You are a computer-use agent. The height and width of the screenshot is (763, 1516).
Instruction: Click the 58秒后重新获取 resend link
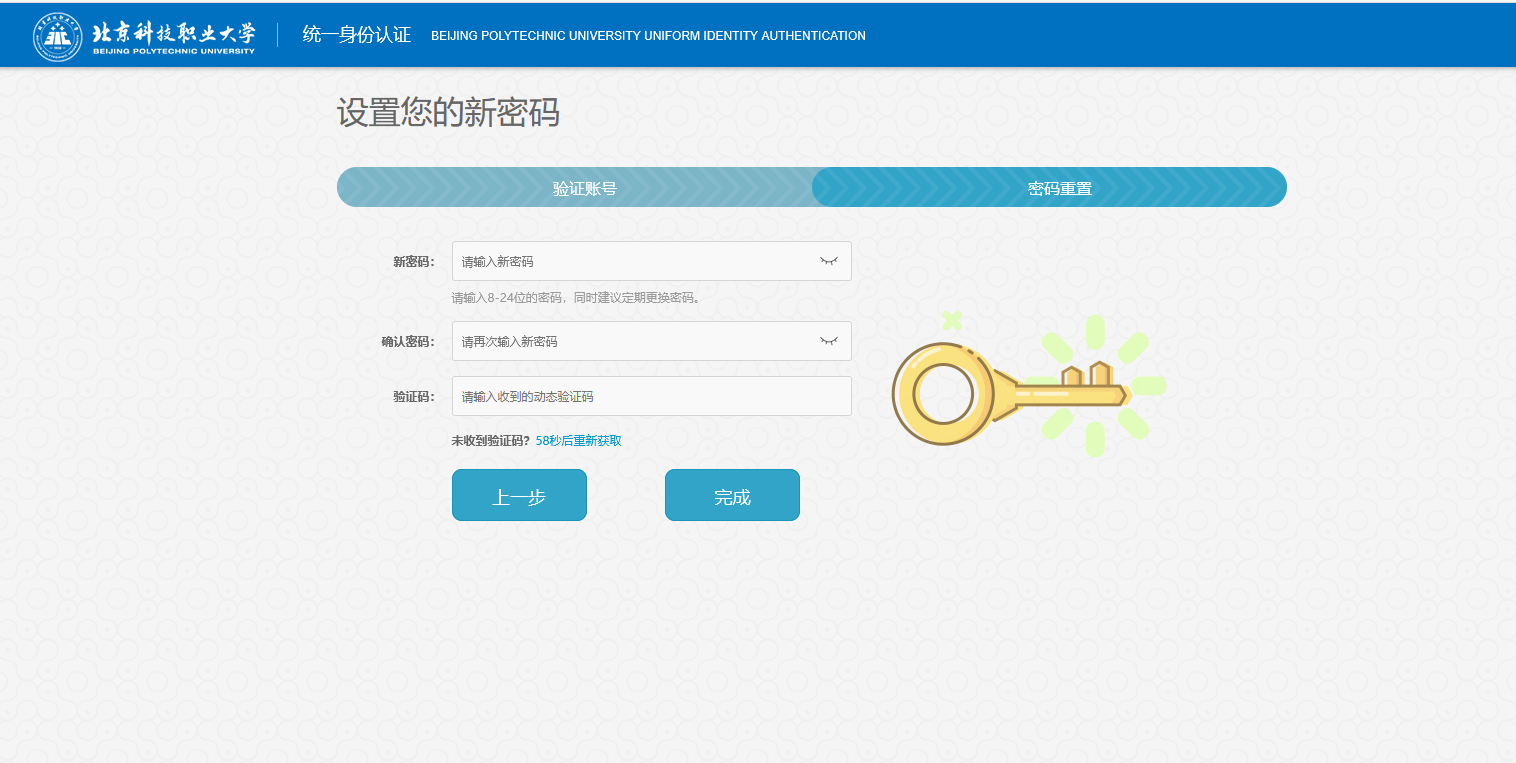coord(578,441)
